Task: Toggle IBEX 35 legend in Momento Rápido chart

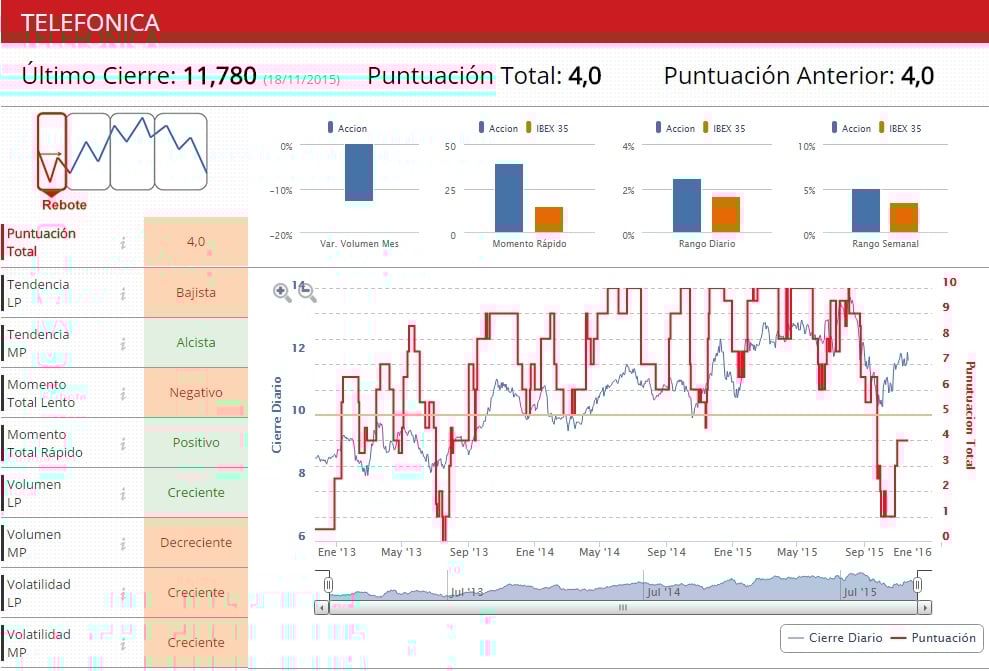Action: tap(547, 128)
